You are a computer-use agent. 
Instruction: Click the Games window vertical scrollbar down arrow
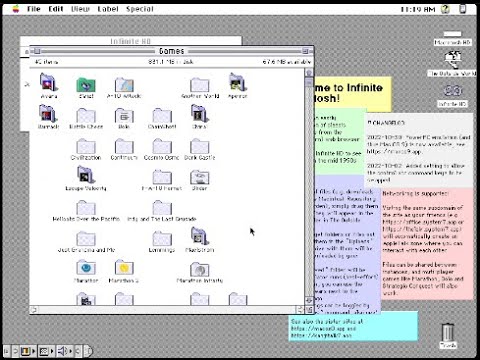[309, 301]
